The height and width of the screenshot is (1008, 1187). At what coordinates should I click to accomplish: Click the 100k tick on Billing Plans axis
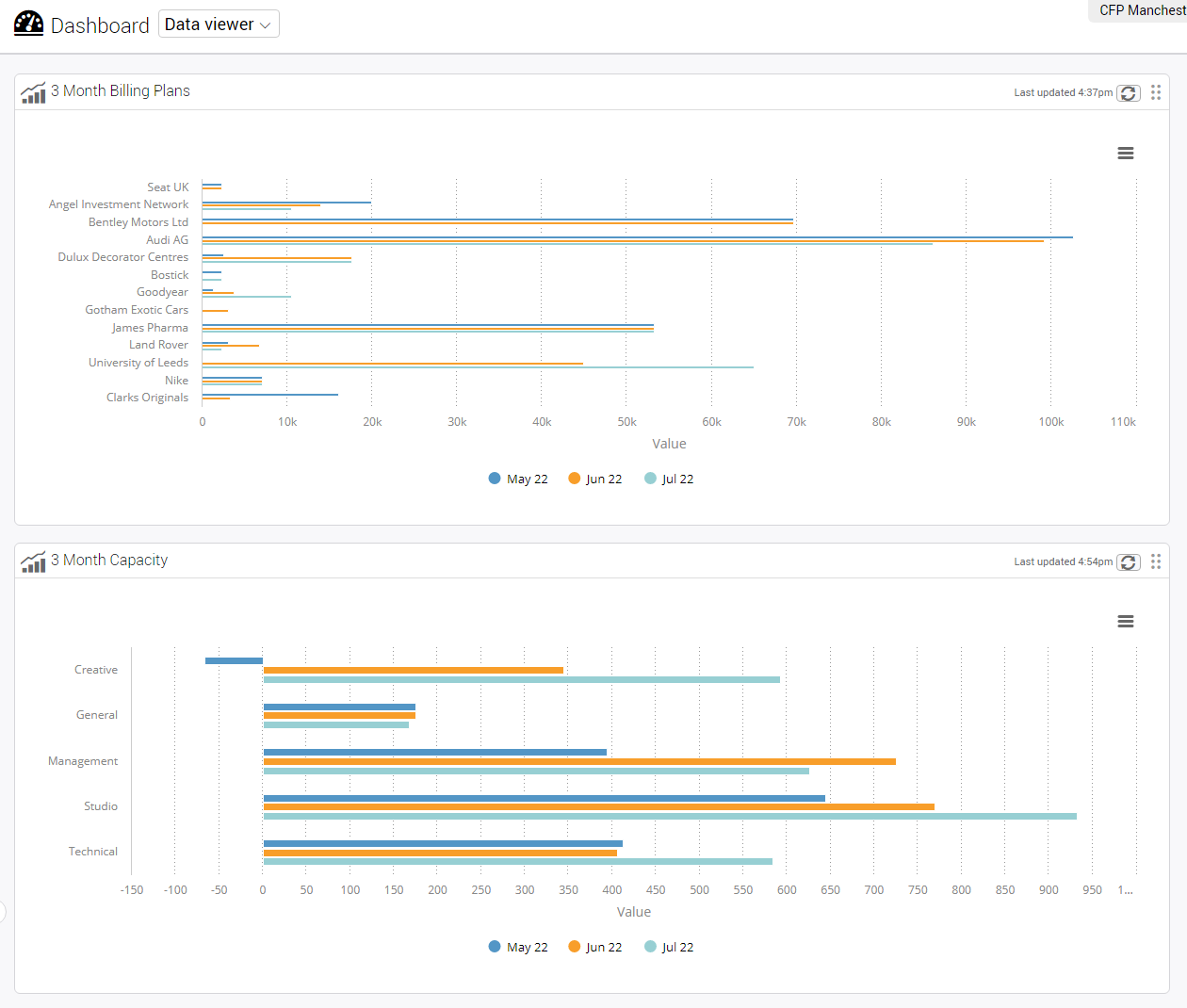point(1051,422)
